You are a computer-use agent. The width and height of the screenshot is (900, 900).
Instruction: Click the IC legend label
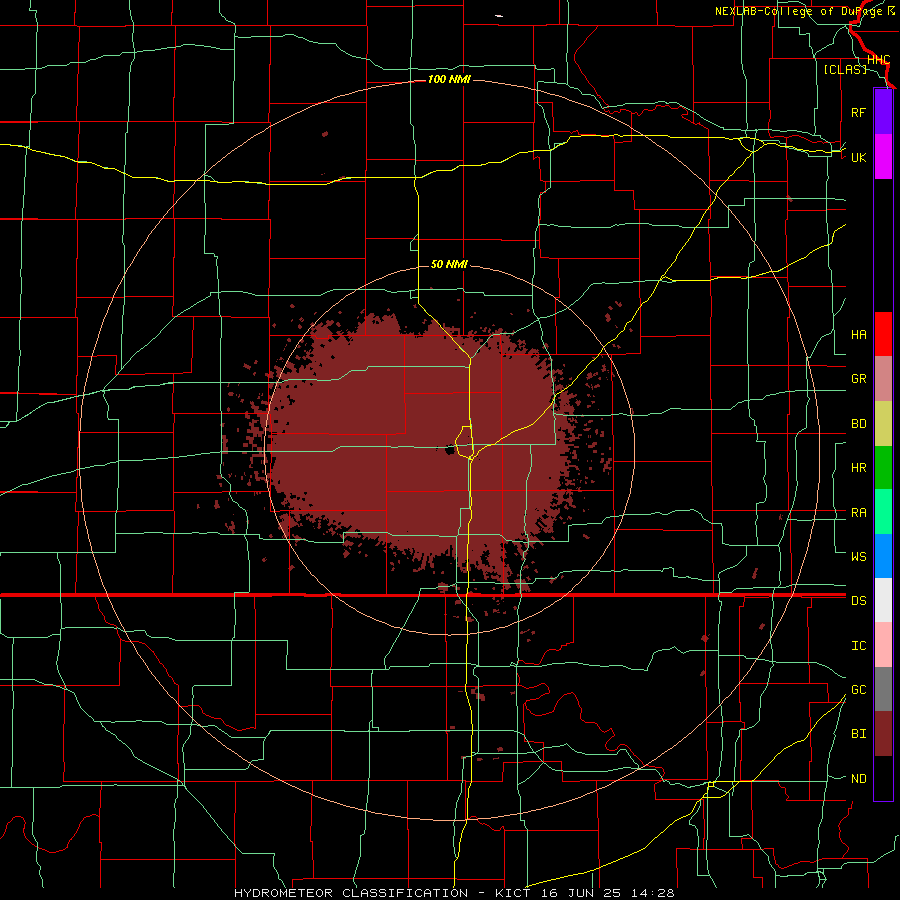point(858,645)
